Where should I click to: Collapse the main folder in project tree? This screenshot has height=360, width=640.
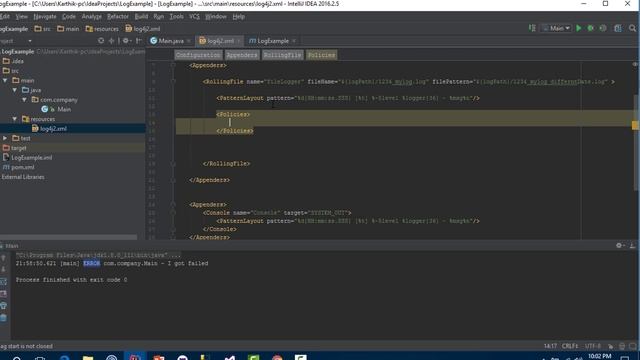click(5, 80)
